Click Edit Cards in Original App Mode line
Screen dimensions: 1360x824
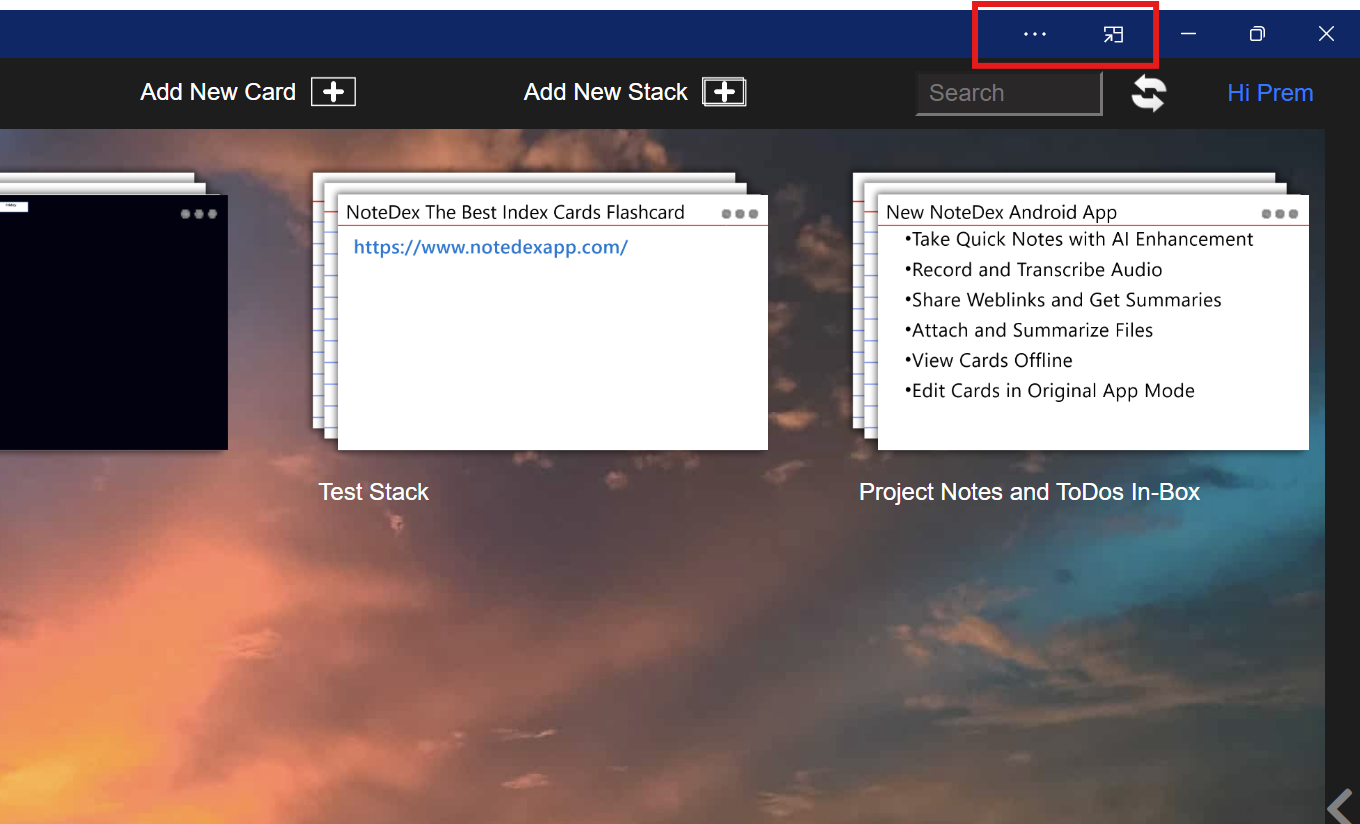pos(1049,391)
